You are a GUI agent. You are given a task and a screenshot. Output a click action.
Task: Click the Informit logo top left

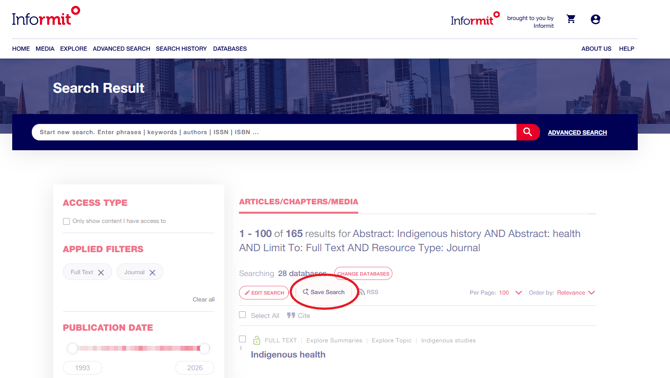(46, 16)
